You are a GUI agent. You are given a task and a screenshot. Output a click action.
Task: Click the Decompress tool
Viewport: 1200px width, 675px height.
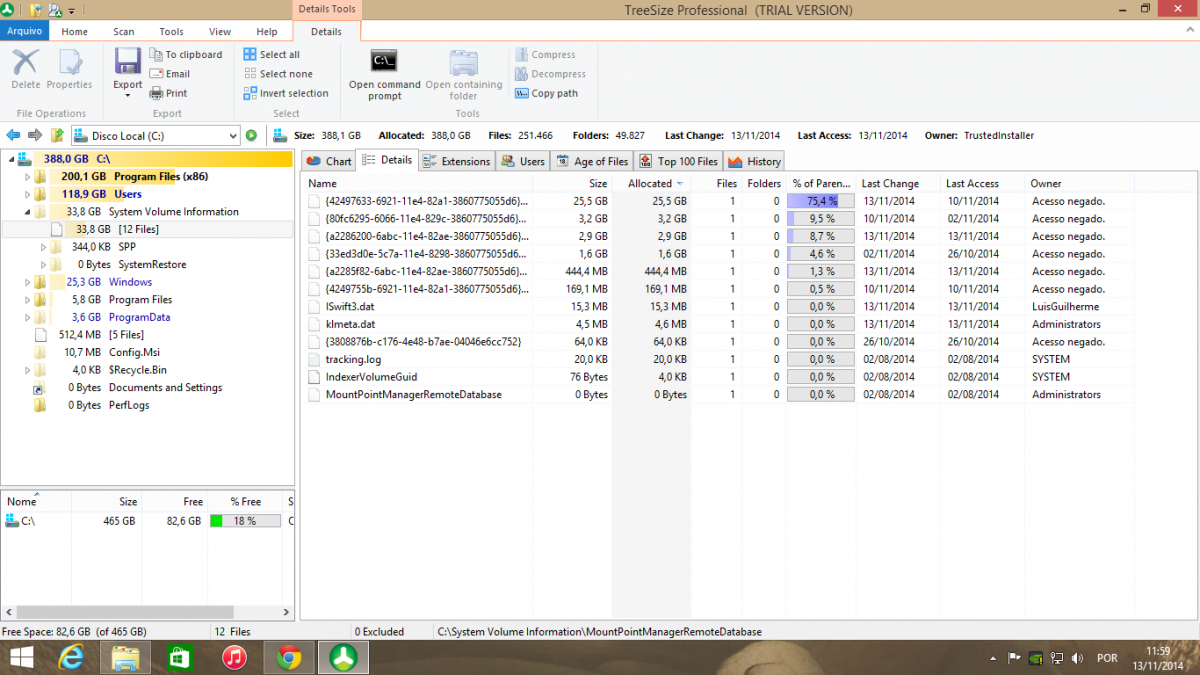tap(551, 74)
